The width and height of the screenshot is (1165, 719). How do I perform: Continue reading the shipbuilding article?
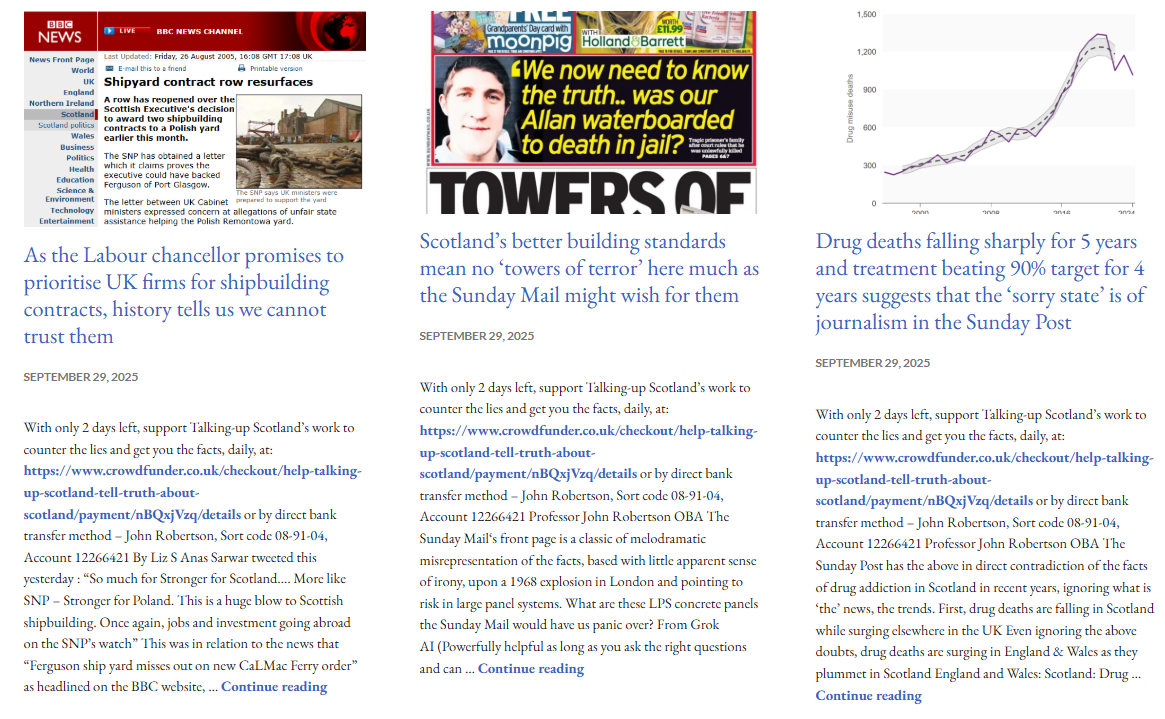274,687
